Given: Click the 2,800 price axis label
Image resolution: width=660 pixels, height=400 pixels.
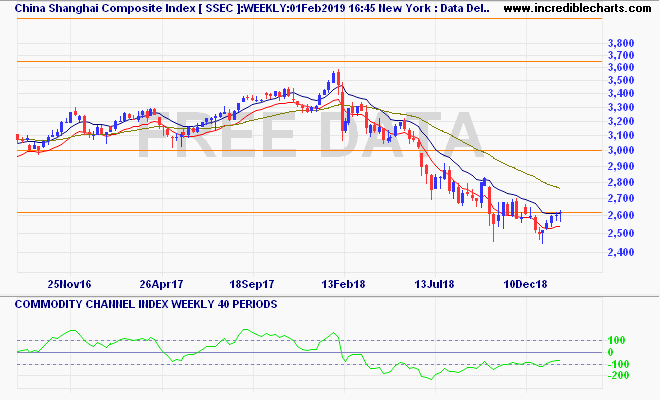Looking at the screenshot, I should 621,183.
